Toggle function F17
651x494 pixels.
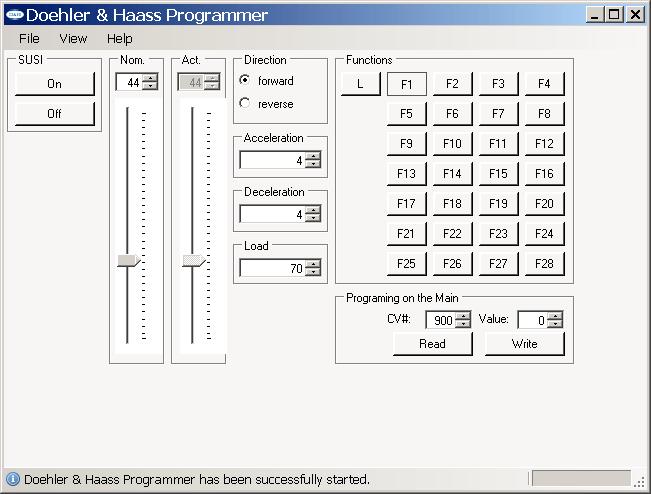point(406,204)
